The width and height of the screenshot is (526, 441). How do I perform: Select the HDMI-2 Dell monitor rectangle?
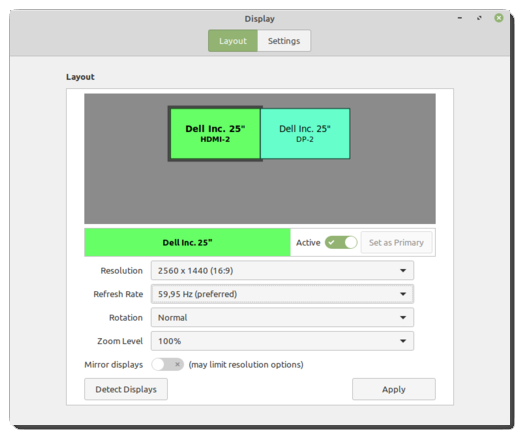click(215, 134)
